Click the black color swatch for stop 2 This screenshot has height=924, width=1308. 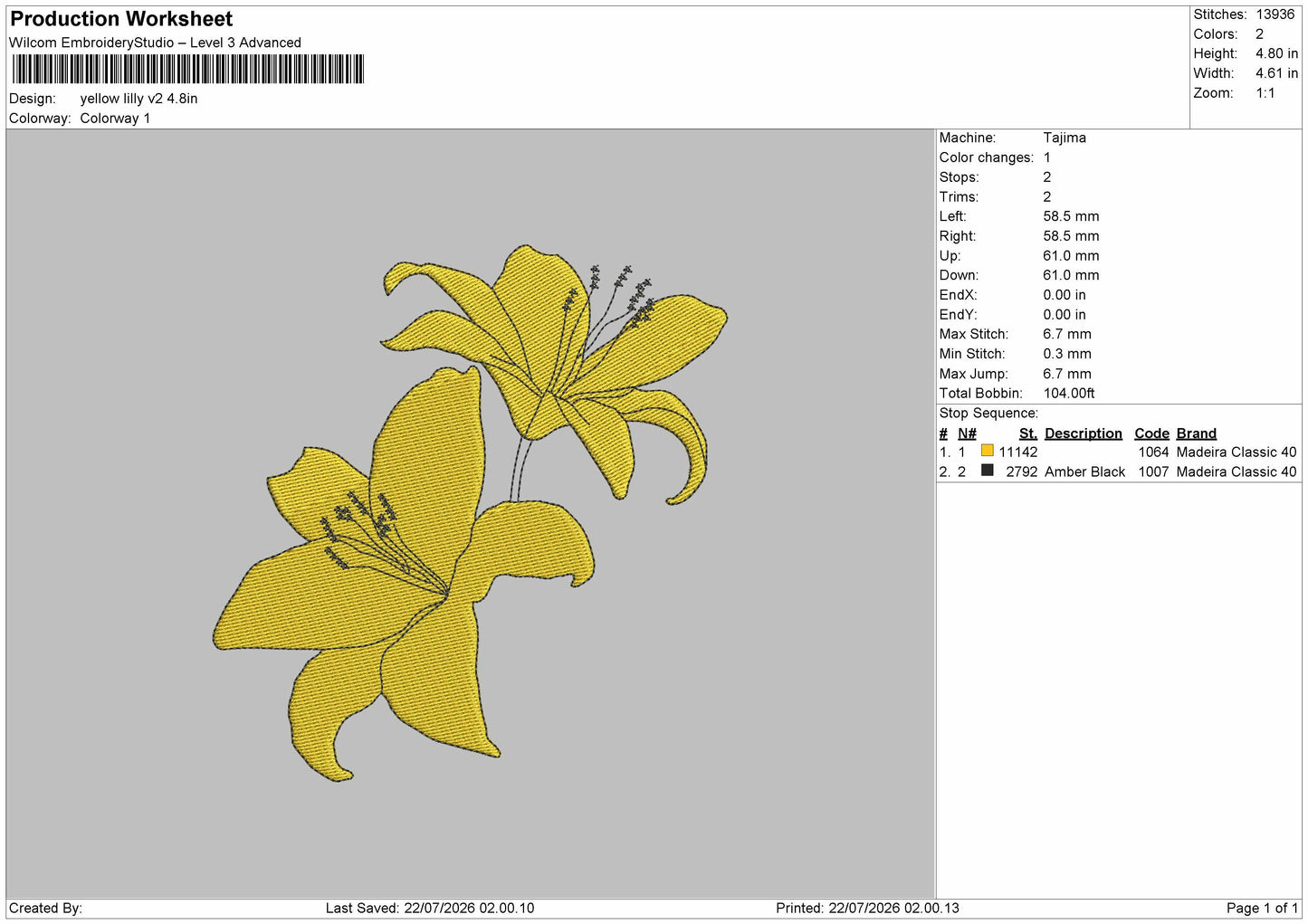click(987, 471)
